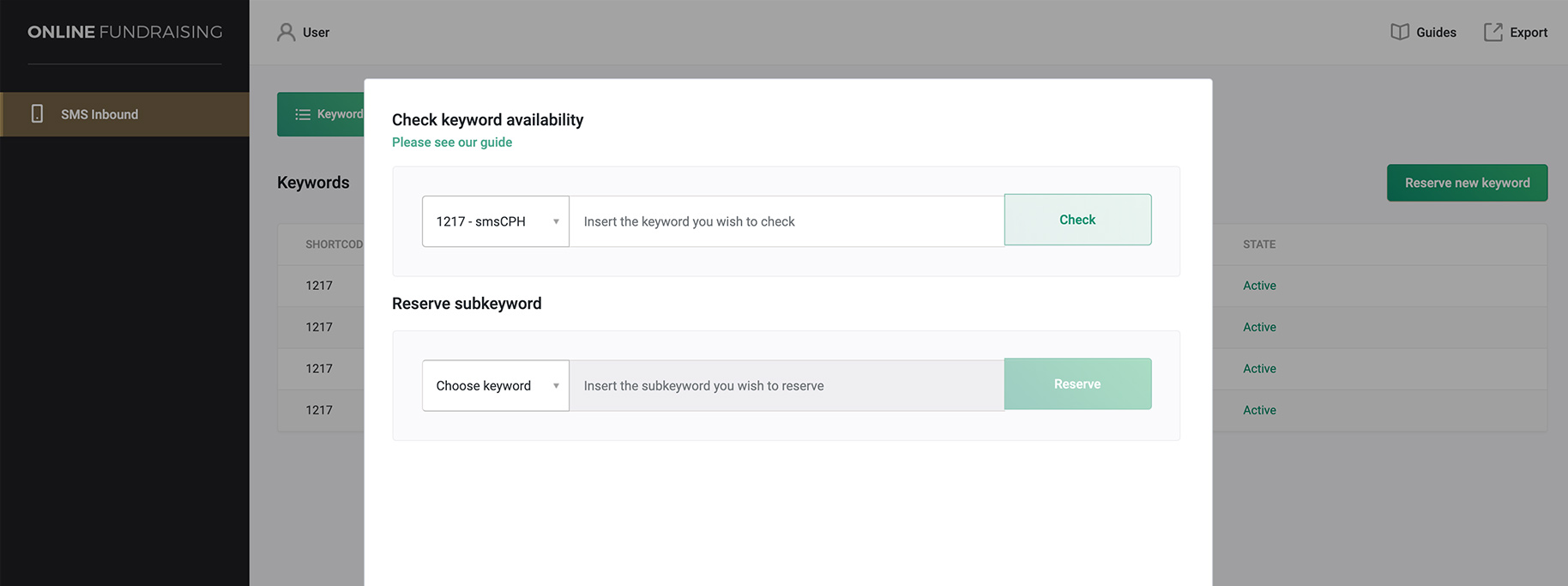Image resolution: width=1568 pixels, height=586 pixels.
Task: Select SMS Inbound in sidebar
Action: coord(124,114)
